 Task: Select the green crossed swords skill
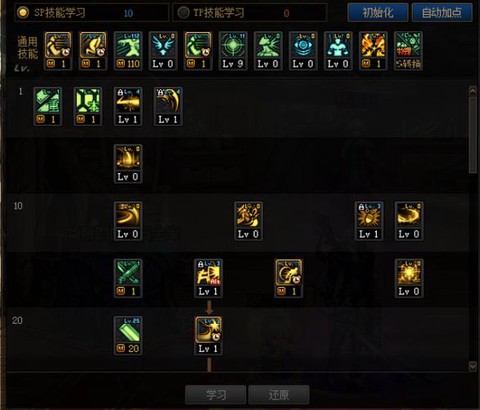pos(128,278)
